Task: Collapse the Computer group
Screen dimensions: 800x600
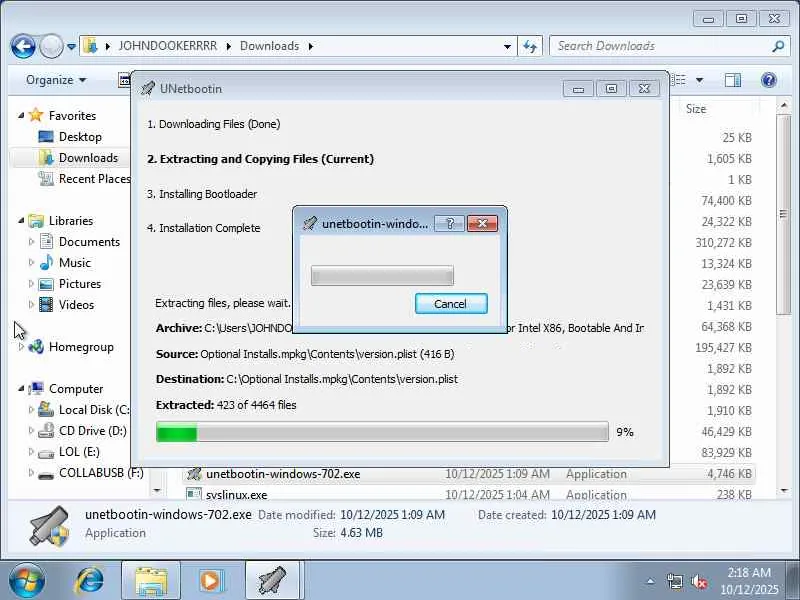Action: 21,389
